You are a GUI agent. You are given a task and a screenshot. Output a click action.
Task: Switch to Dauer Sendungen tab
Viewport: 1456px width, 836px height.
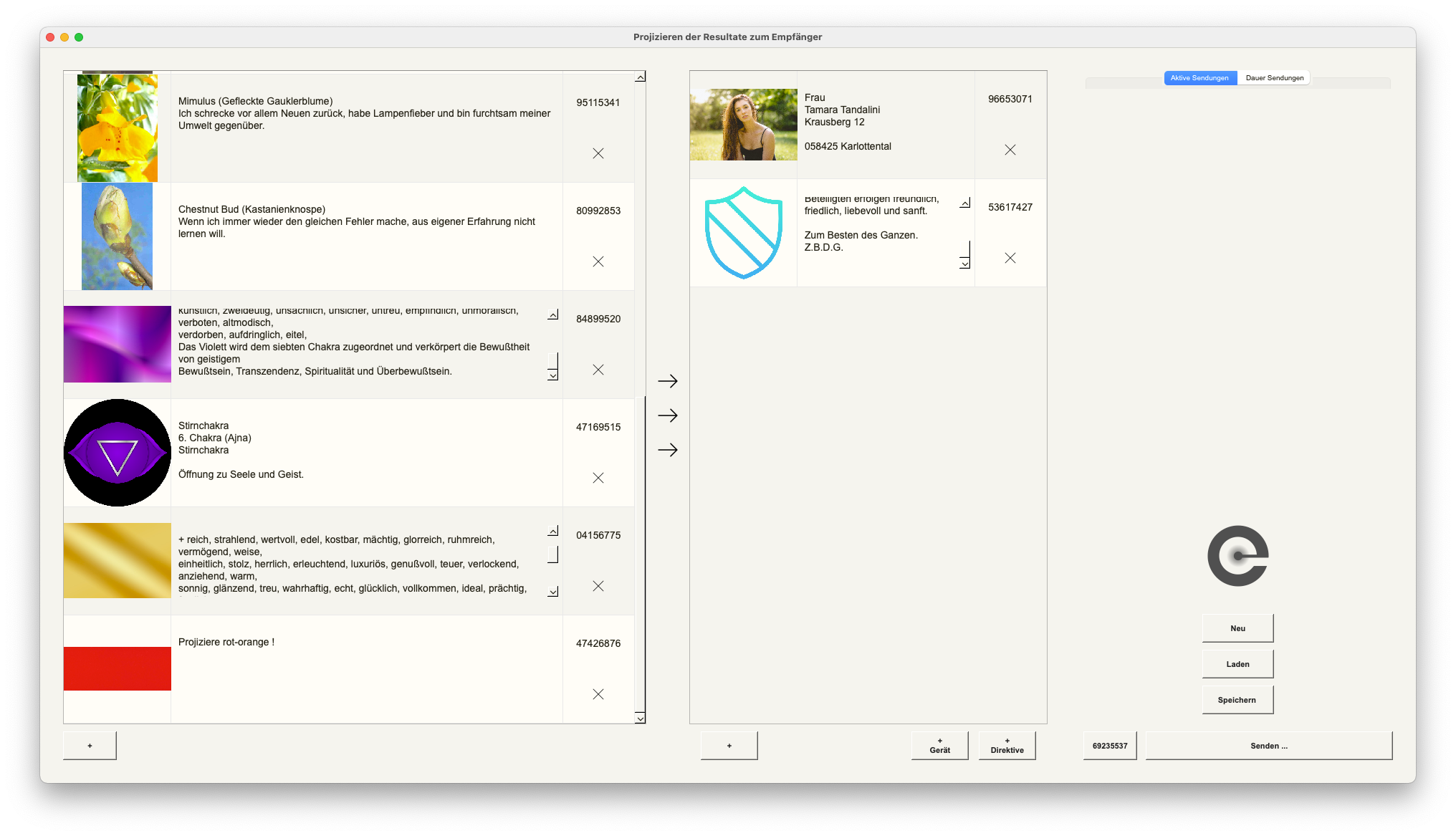coord(1274,78)
